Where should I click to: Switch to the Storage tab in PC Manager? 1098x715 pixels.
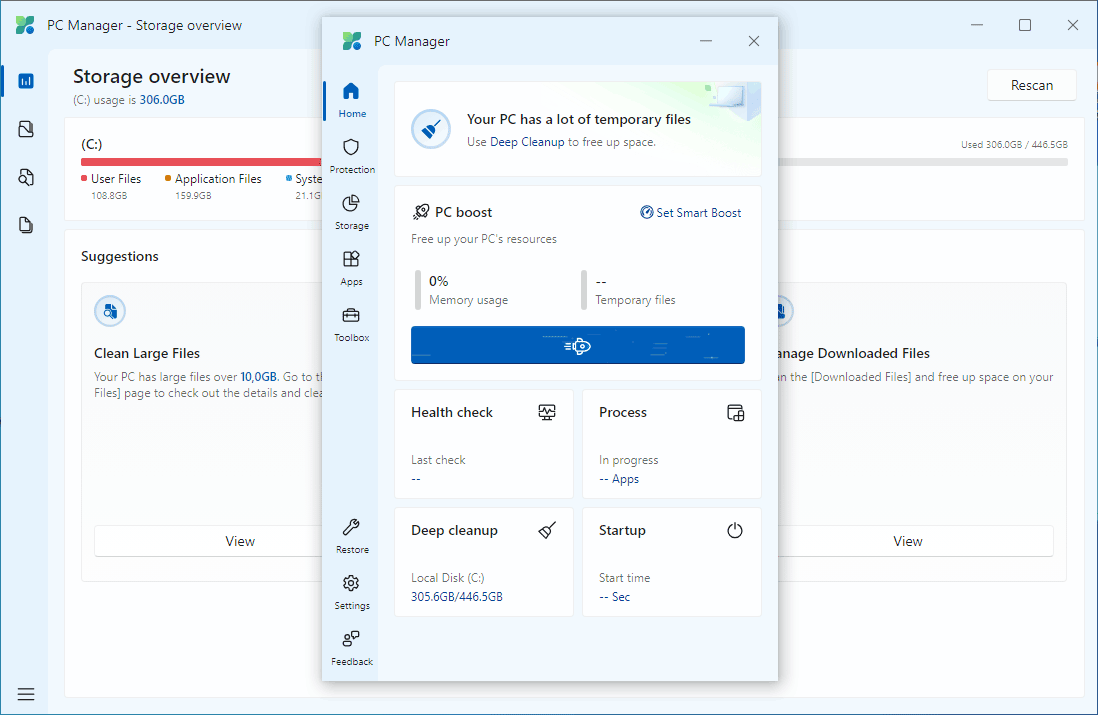(x=352, y=212)
